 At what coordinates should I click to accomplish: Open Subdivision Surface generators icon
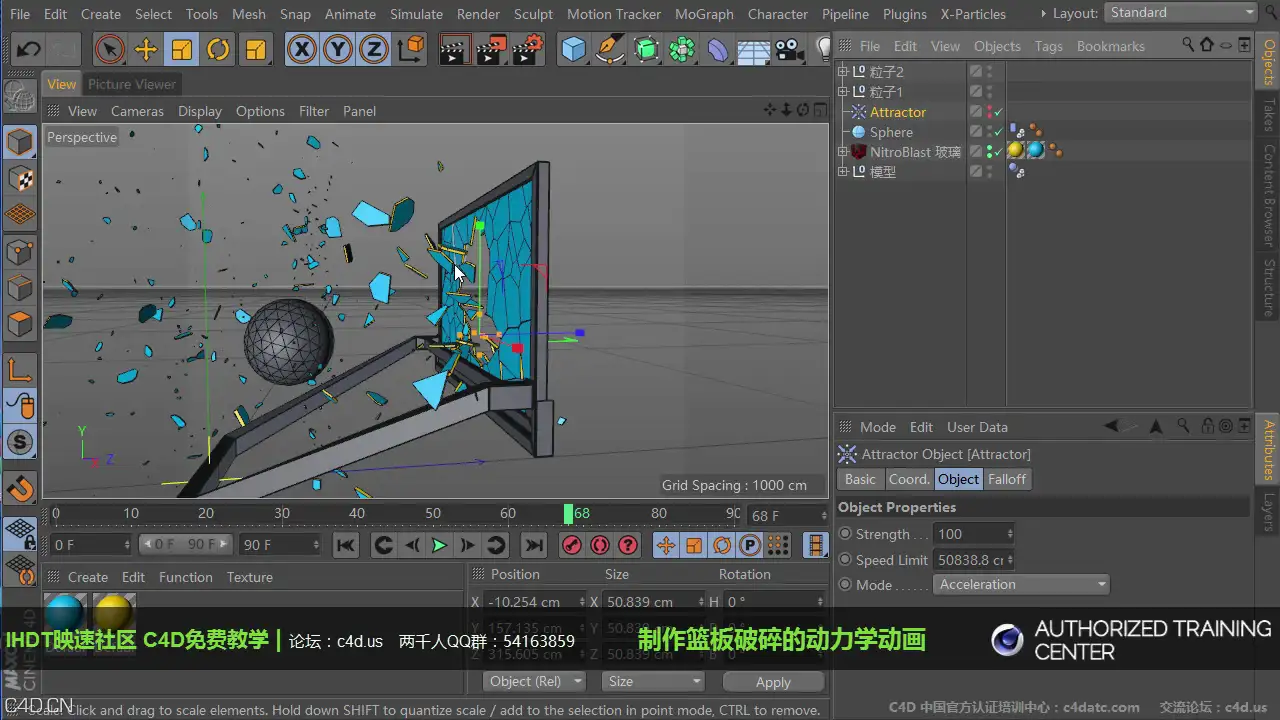[646, 49]
